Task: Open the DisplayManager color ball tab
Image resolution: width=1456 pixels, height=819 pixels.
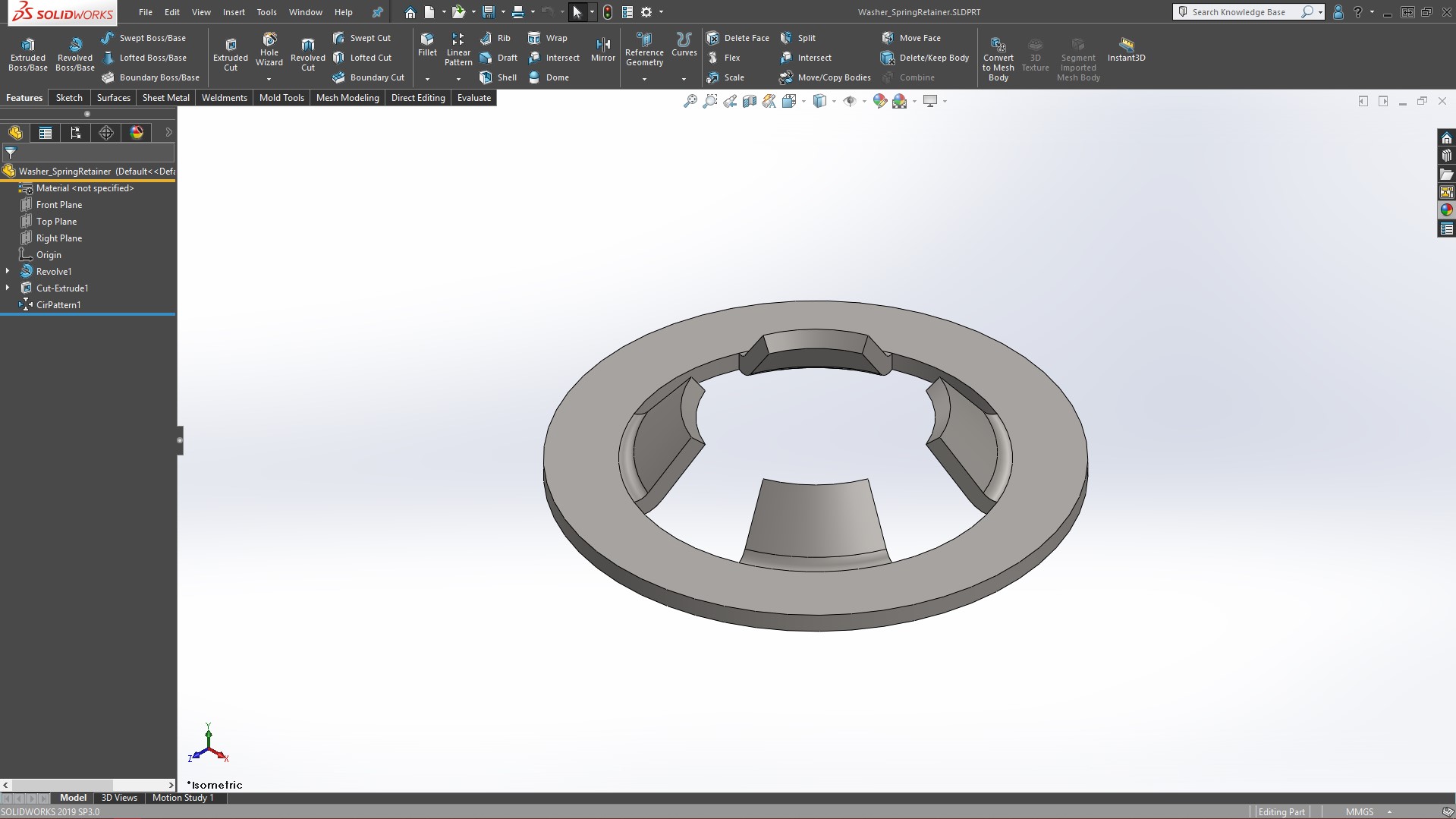Action: tap(137, 133)
